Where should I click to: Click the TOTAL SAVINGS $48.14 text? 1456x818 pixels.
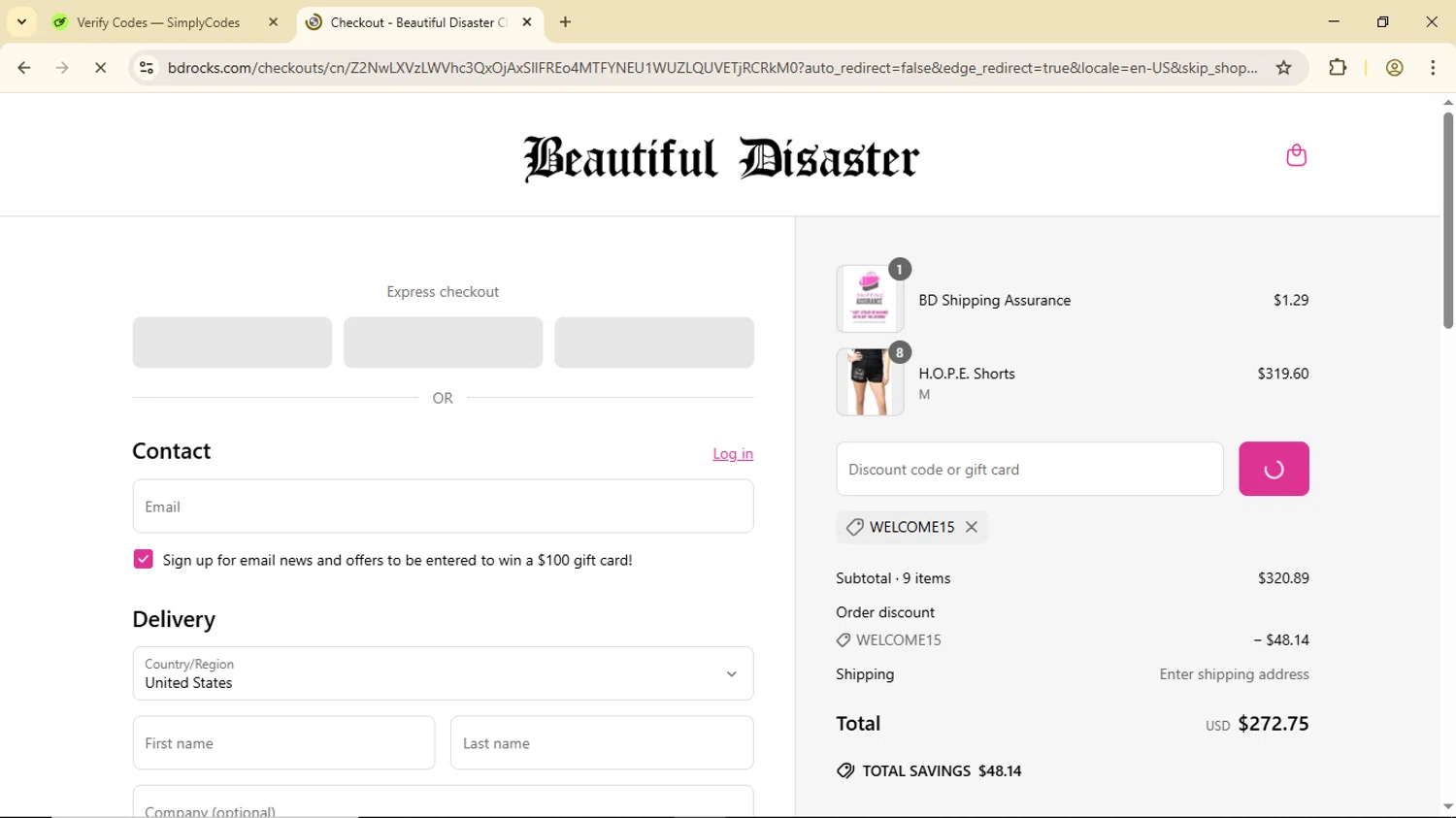point(942,771)
